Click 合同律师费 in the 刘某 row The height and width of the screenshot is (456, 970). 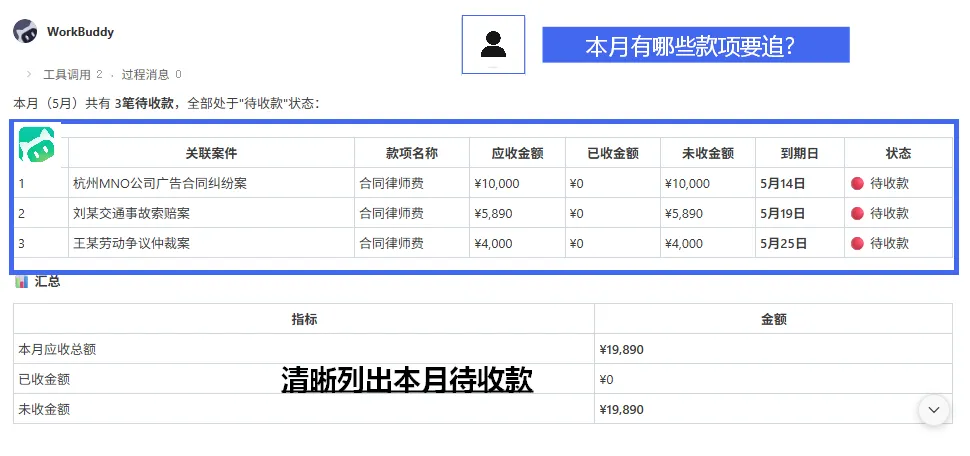point(392,213)
